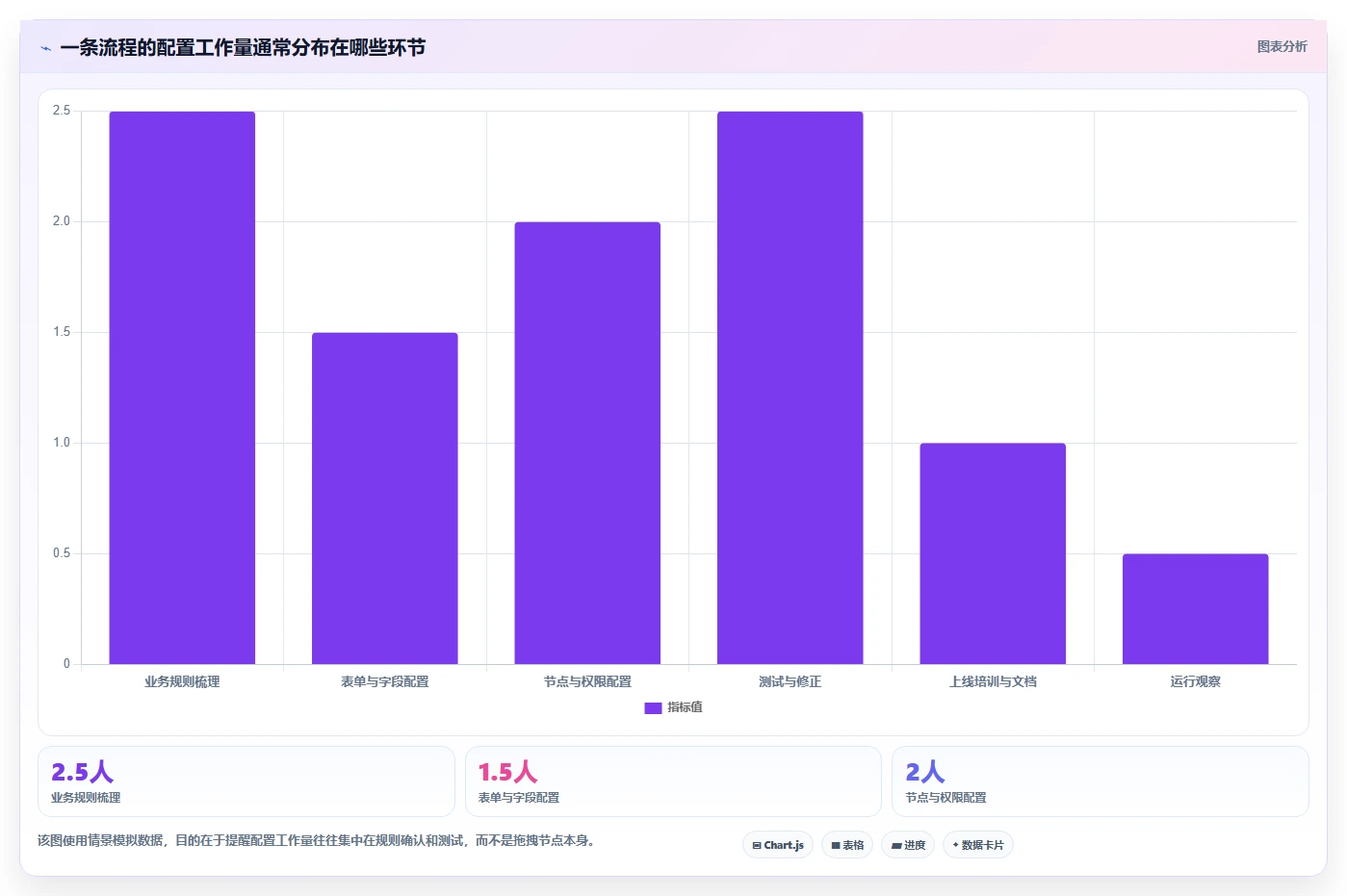Click the 表单与字段配置 caption under 1.5人

[x=519, y=798]
